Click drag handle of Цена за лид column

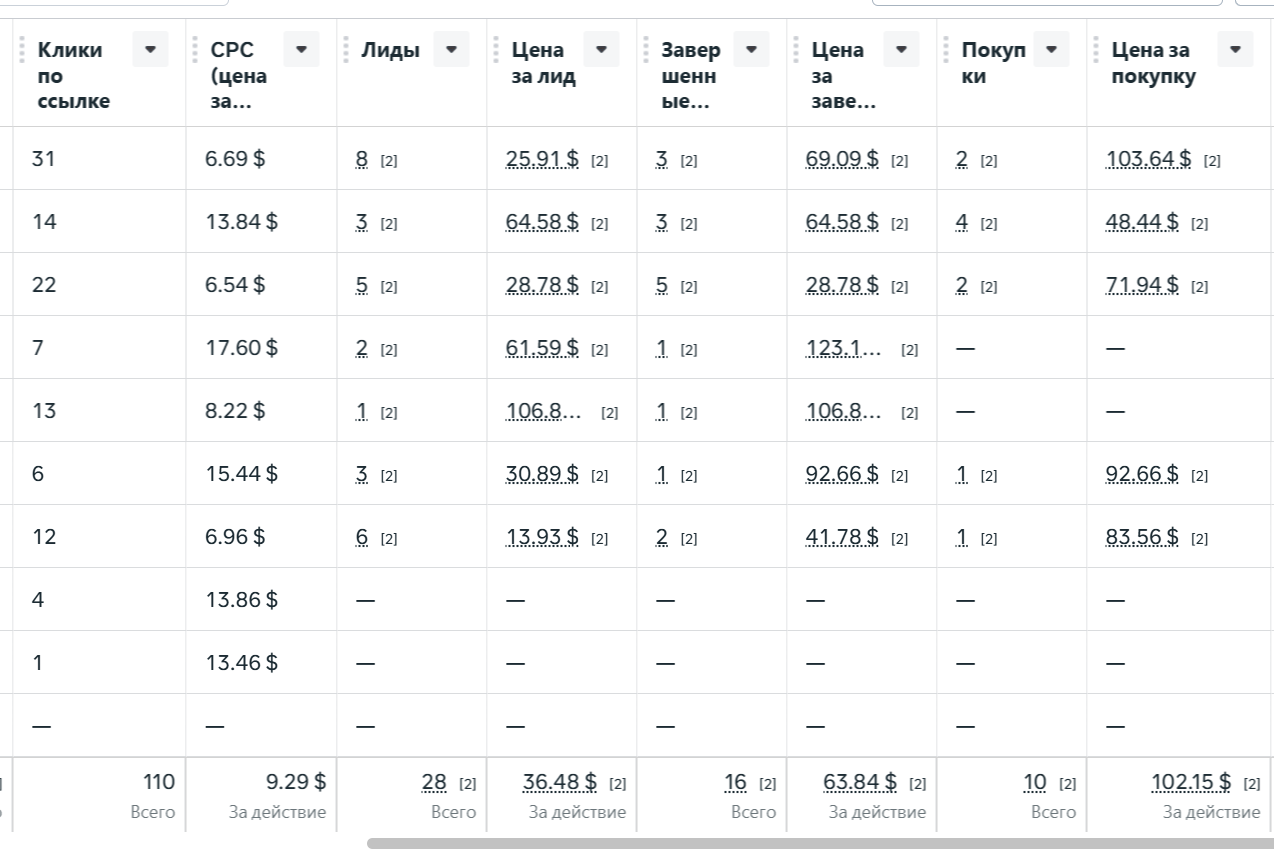(x=496, y=49)
